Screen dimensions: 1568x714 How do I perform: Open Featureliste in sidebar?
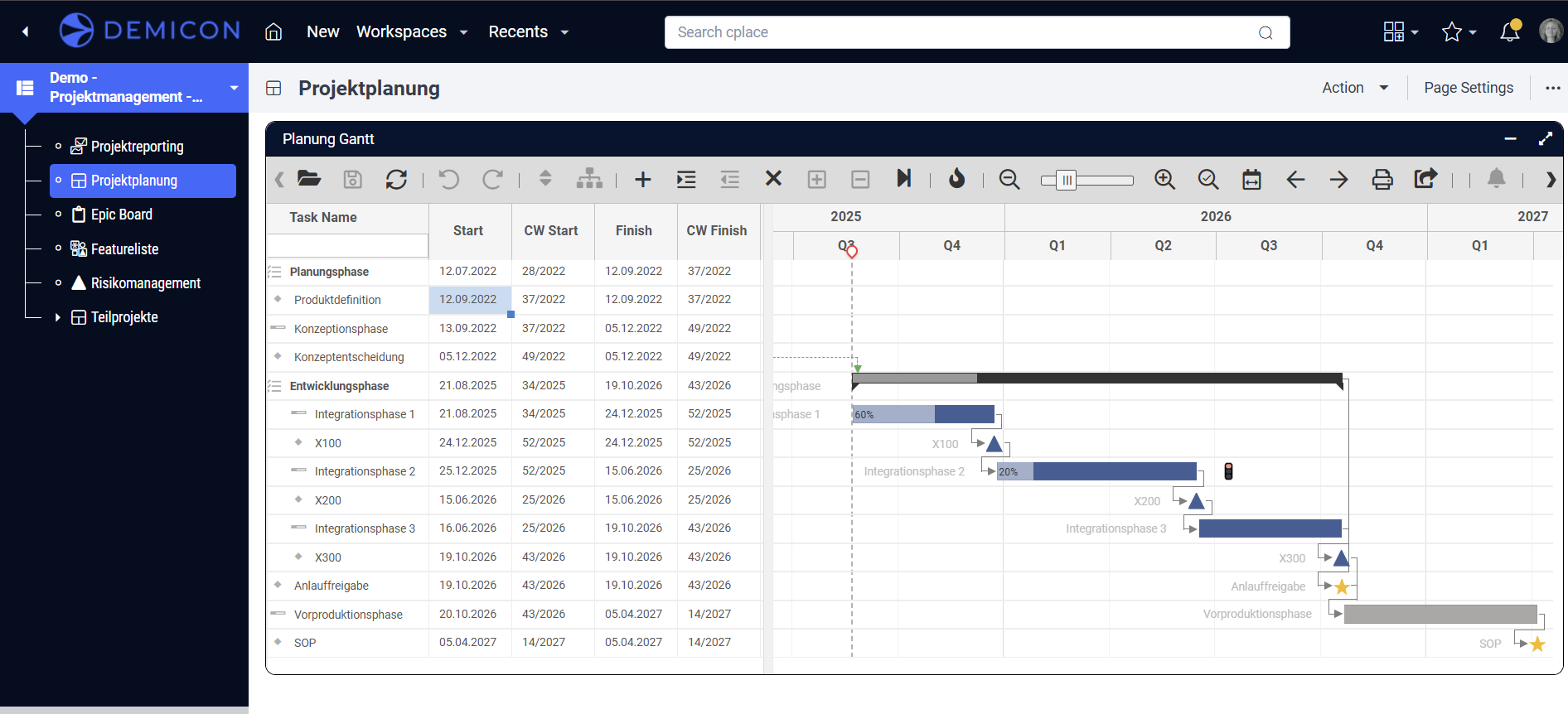pyautogui.click(x=124, y=248)
